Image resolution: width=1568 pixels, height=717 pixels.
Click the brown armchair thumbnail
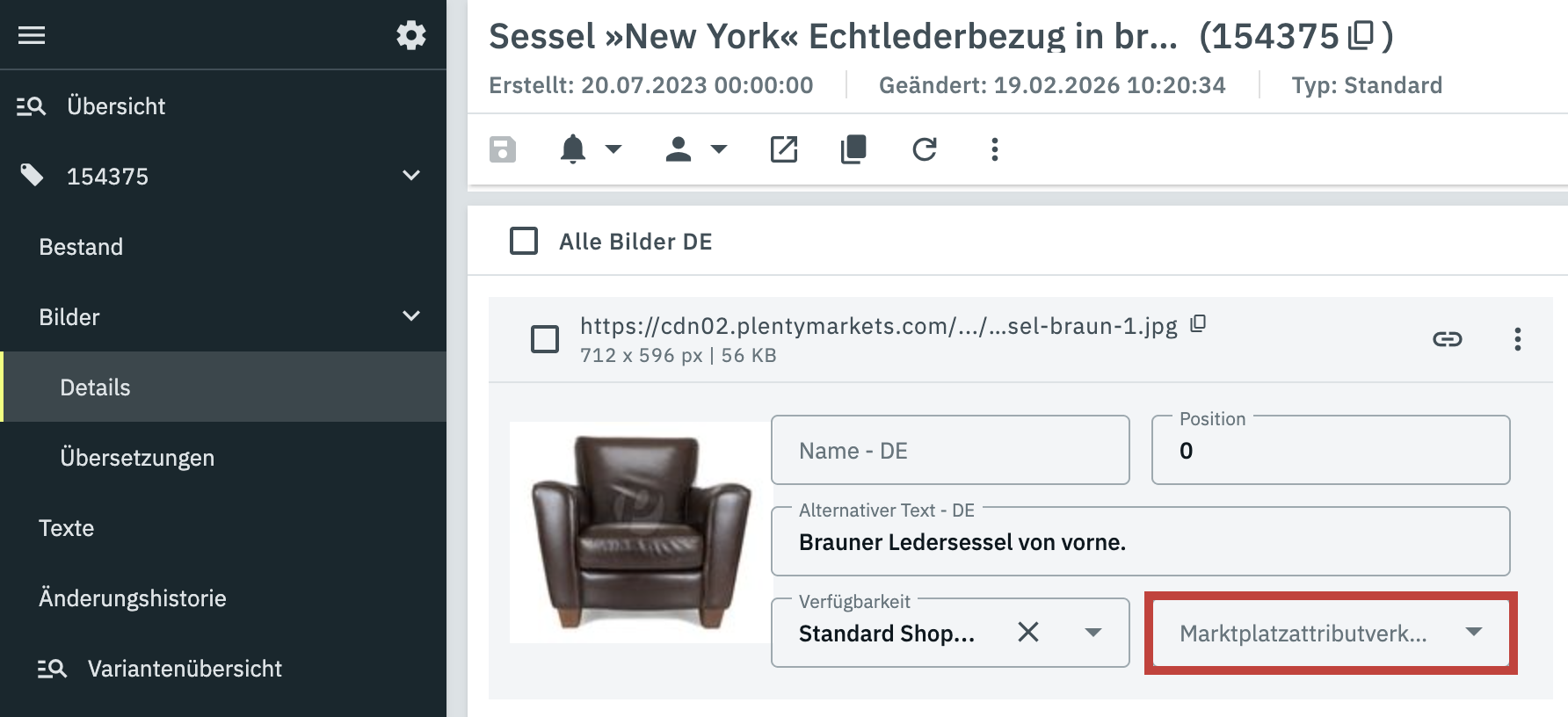coord(641,532)
